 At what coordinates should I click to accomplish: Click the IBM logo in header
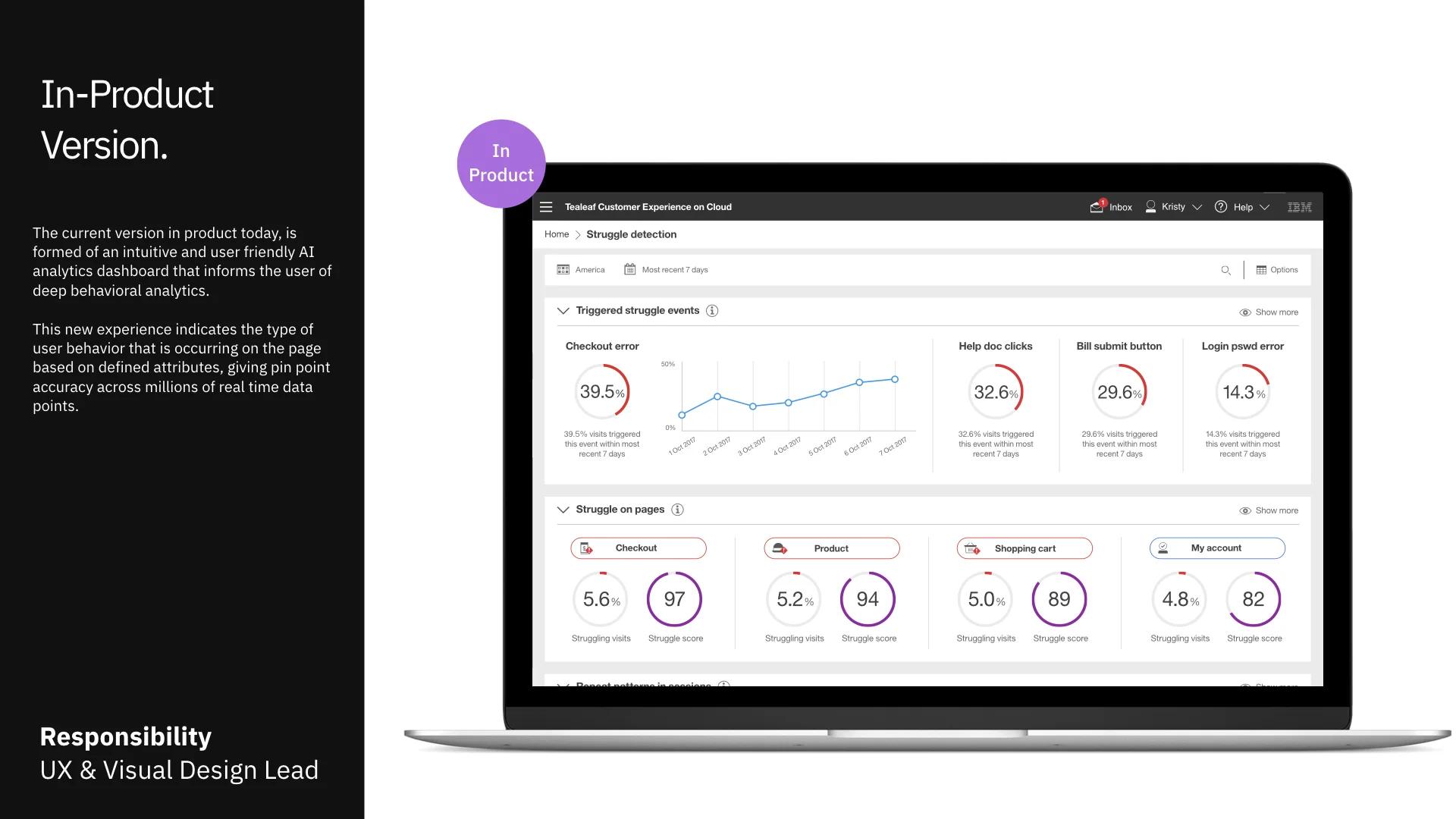[1299, 207]
